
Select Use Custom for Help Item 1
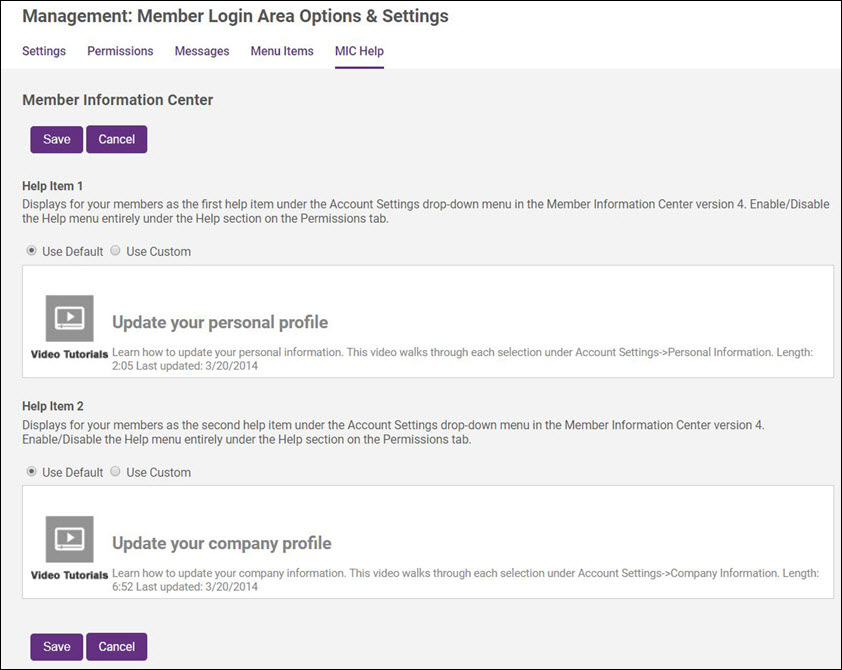pyautogui.click(x=115, y=251)
